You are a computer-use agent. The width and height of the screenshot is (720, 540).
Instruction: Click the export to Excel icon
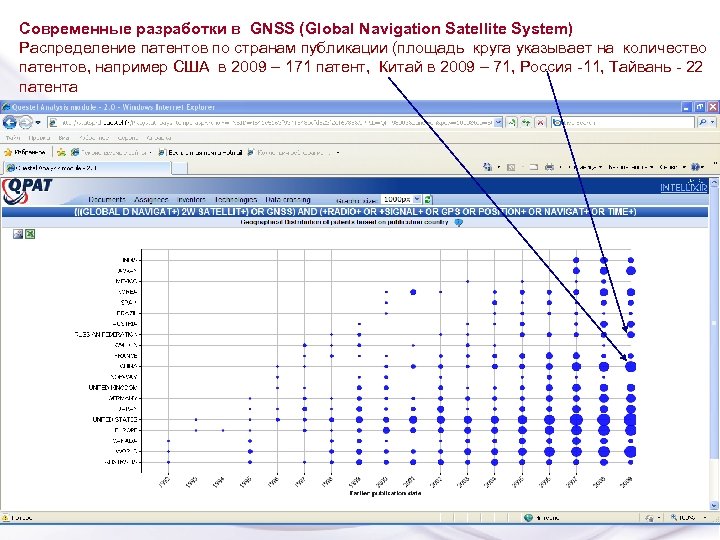click(x=30, y=234)
